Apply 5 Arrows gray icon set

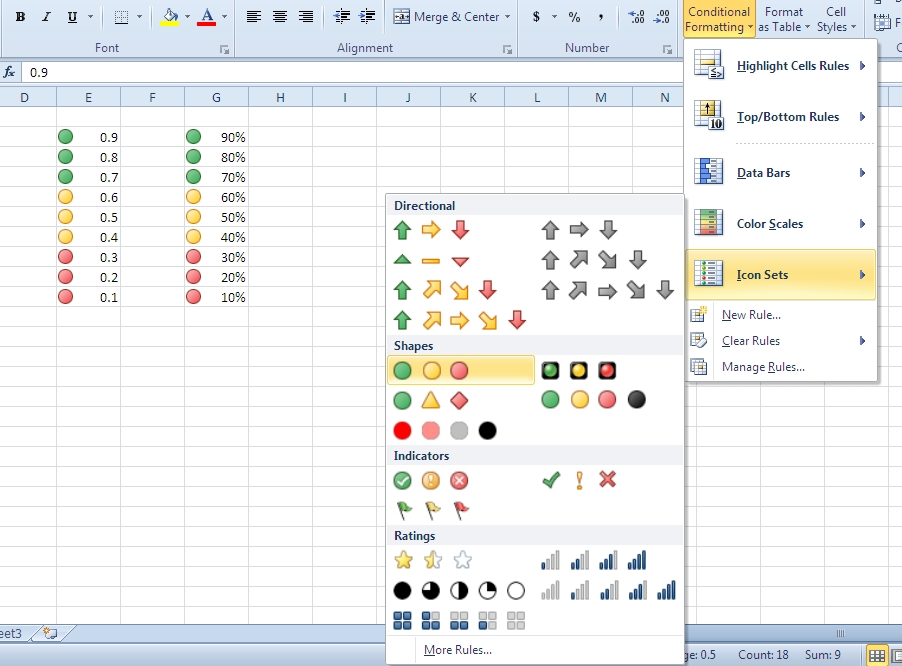[x=607, y=290]
